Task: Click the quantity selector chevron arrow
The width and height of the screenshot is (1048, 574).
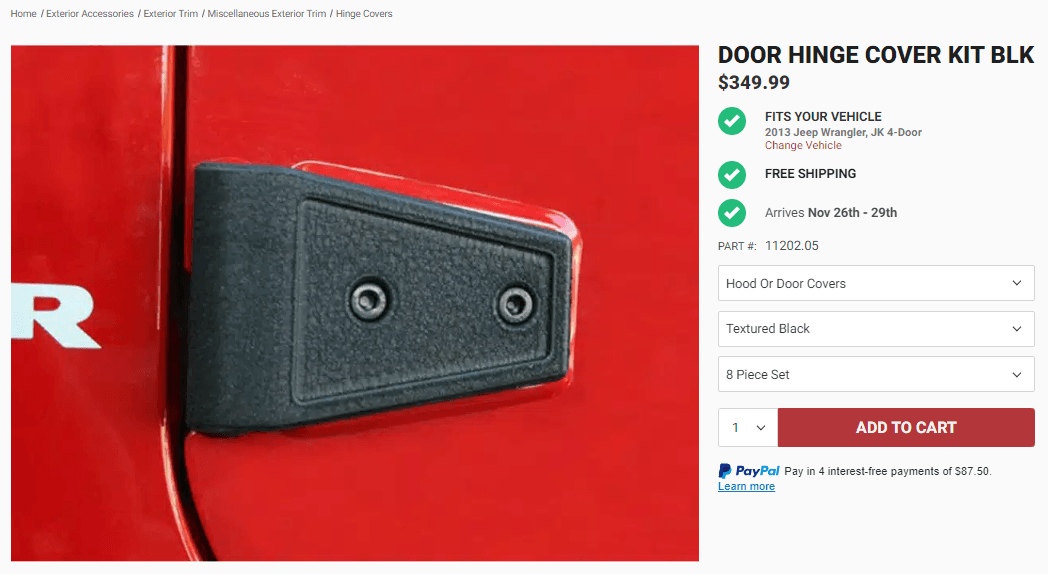Action: click(761, 428)
